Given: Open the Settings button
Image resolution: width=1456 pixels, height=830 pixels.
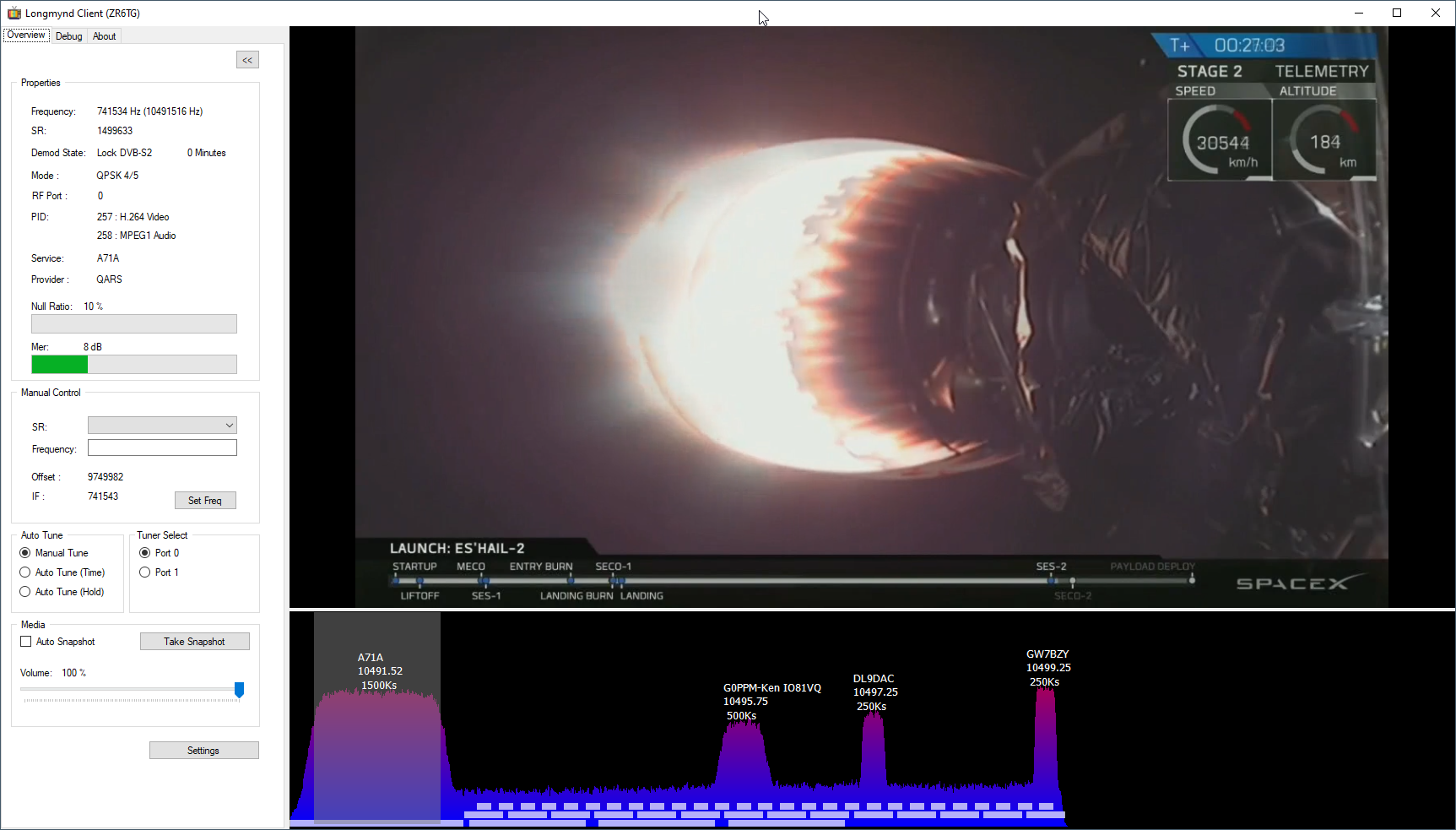Looking at the screenshot, I should click(203, 751).
